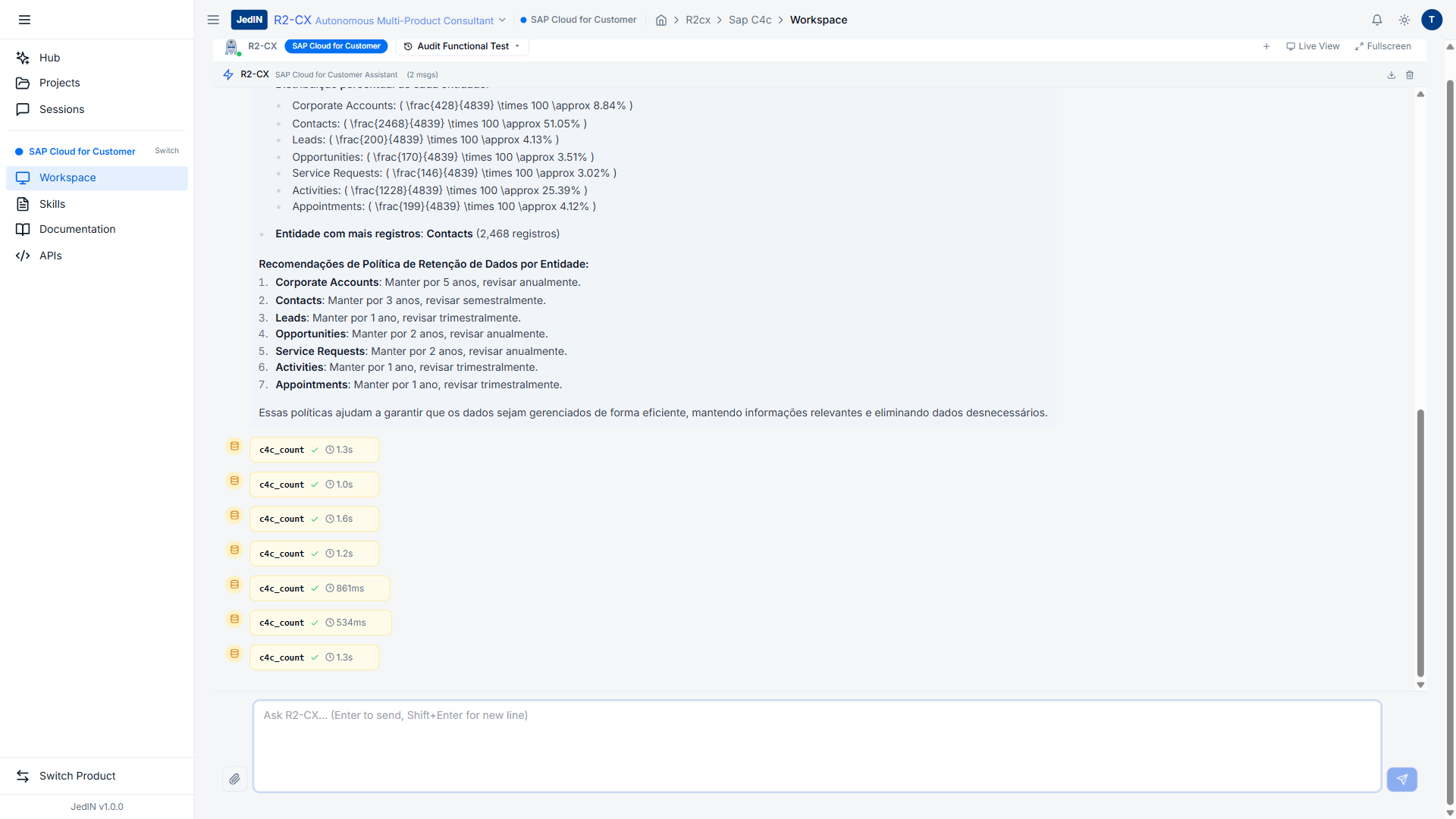Open Documentation in sidebar
The height and width of the screenshot is (819, 1456).
77,229
